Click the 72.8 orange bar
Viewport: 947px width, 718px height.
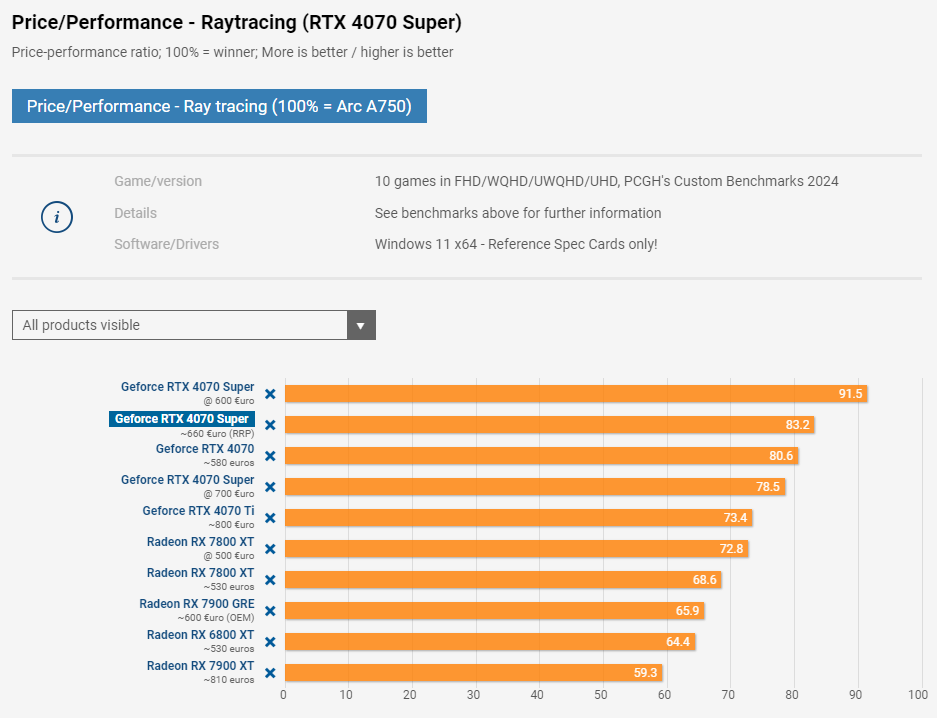coord(517,548)
